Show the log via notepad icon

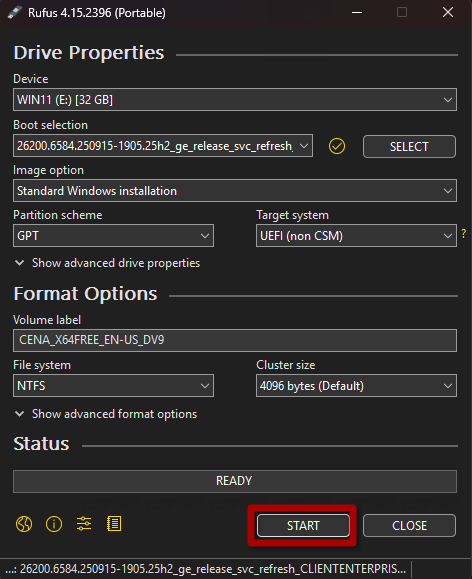tap(114, 524)
